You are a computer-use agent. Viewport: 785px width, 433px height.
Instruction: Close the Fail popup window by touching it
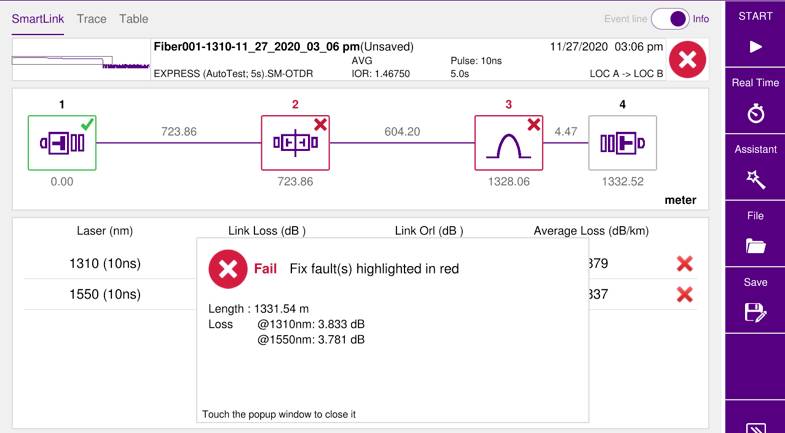(x=392, y=330)
